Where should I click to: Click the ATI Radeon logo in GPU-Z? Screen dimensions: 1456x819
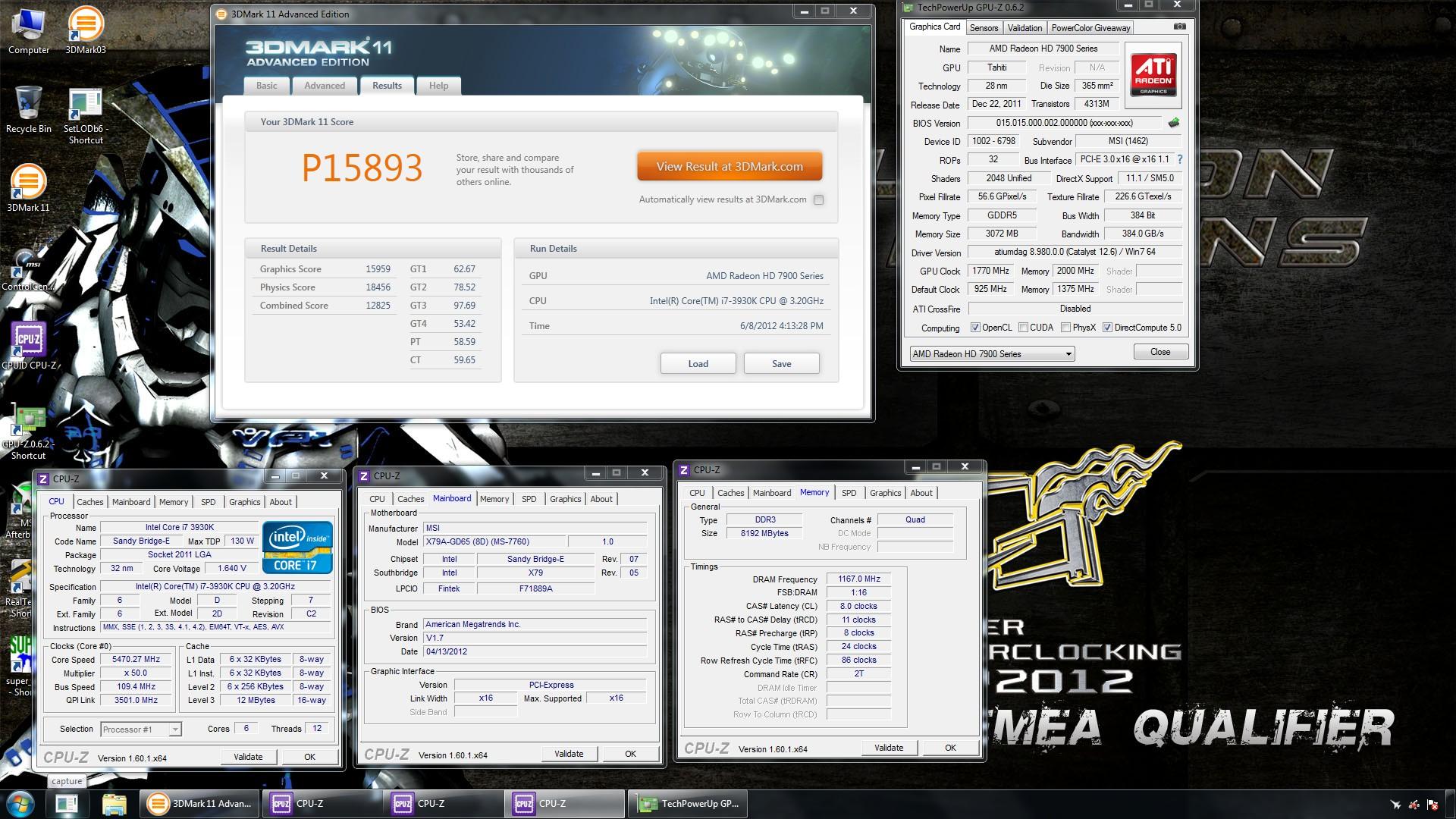1153,74
